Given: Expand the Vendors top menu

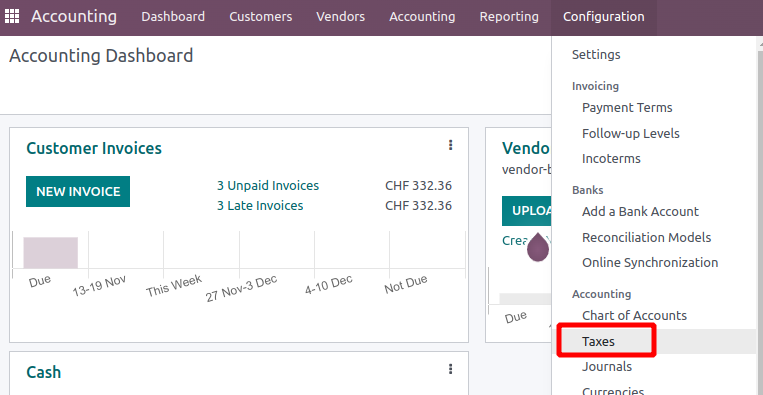Looking at the screenshot, I should [x=341, y=17].
